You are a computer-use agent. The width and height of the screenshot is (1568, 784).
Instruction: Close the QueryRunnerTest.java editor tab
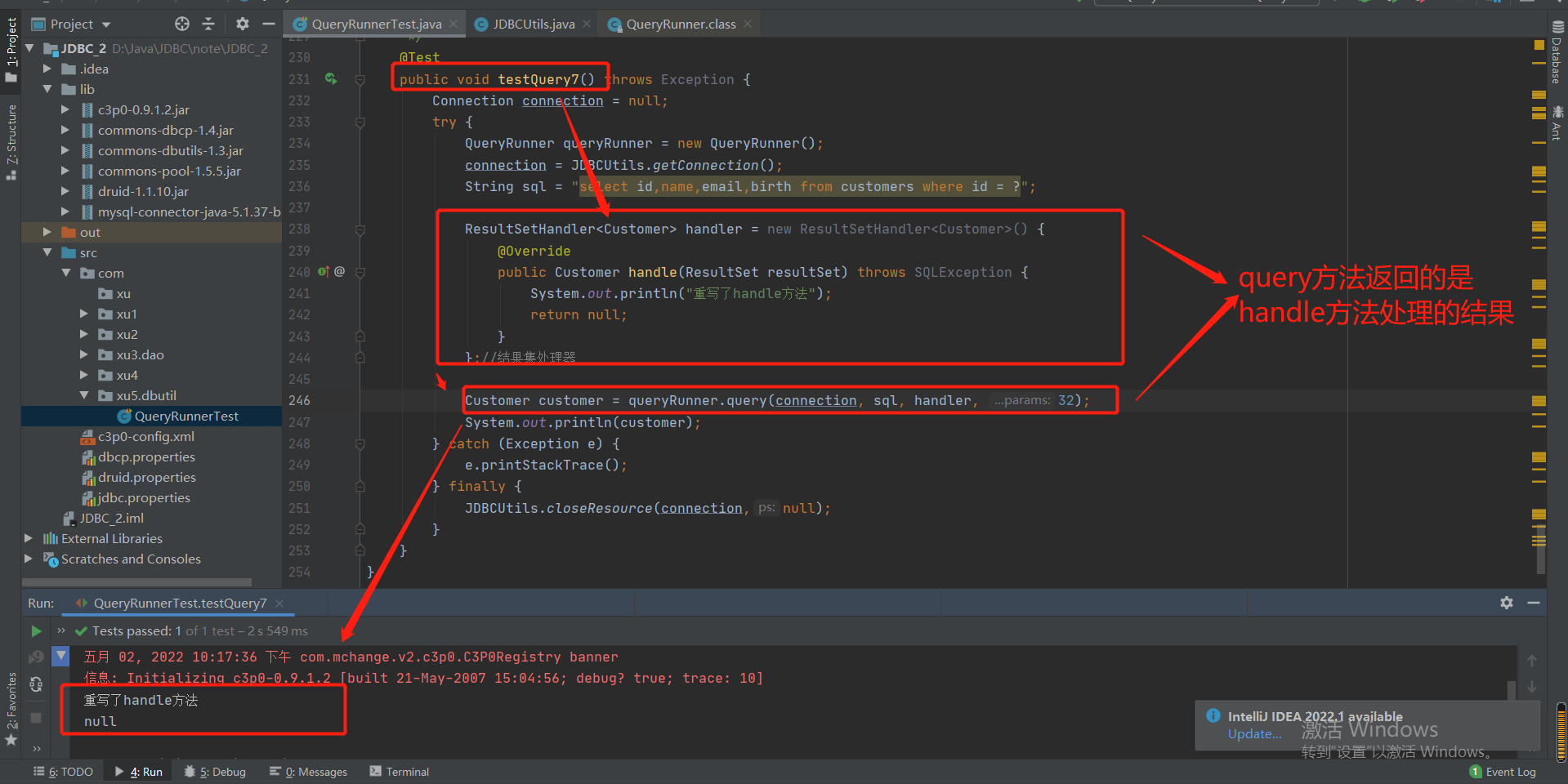pyautogui.click(x=453, y=24)
